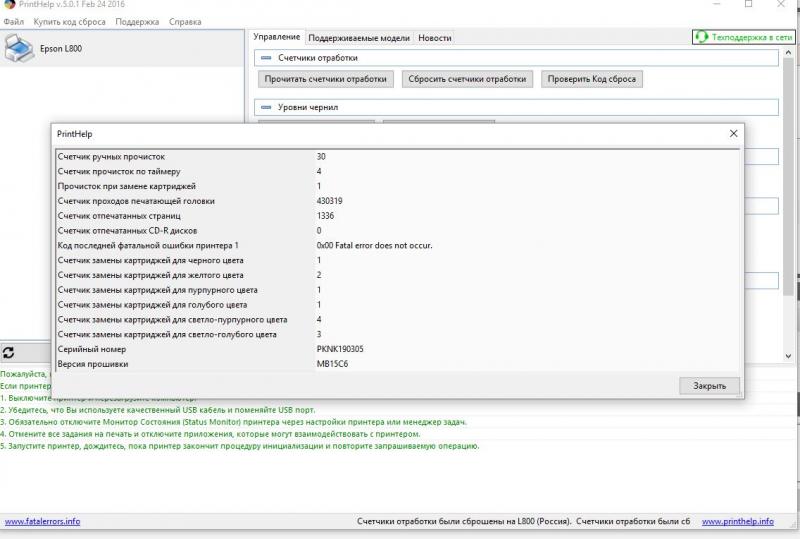Select Код последней фатальной ошибки row
The height and width of the screenshot is (539, 800).
tap(397, 246)
